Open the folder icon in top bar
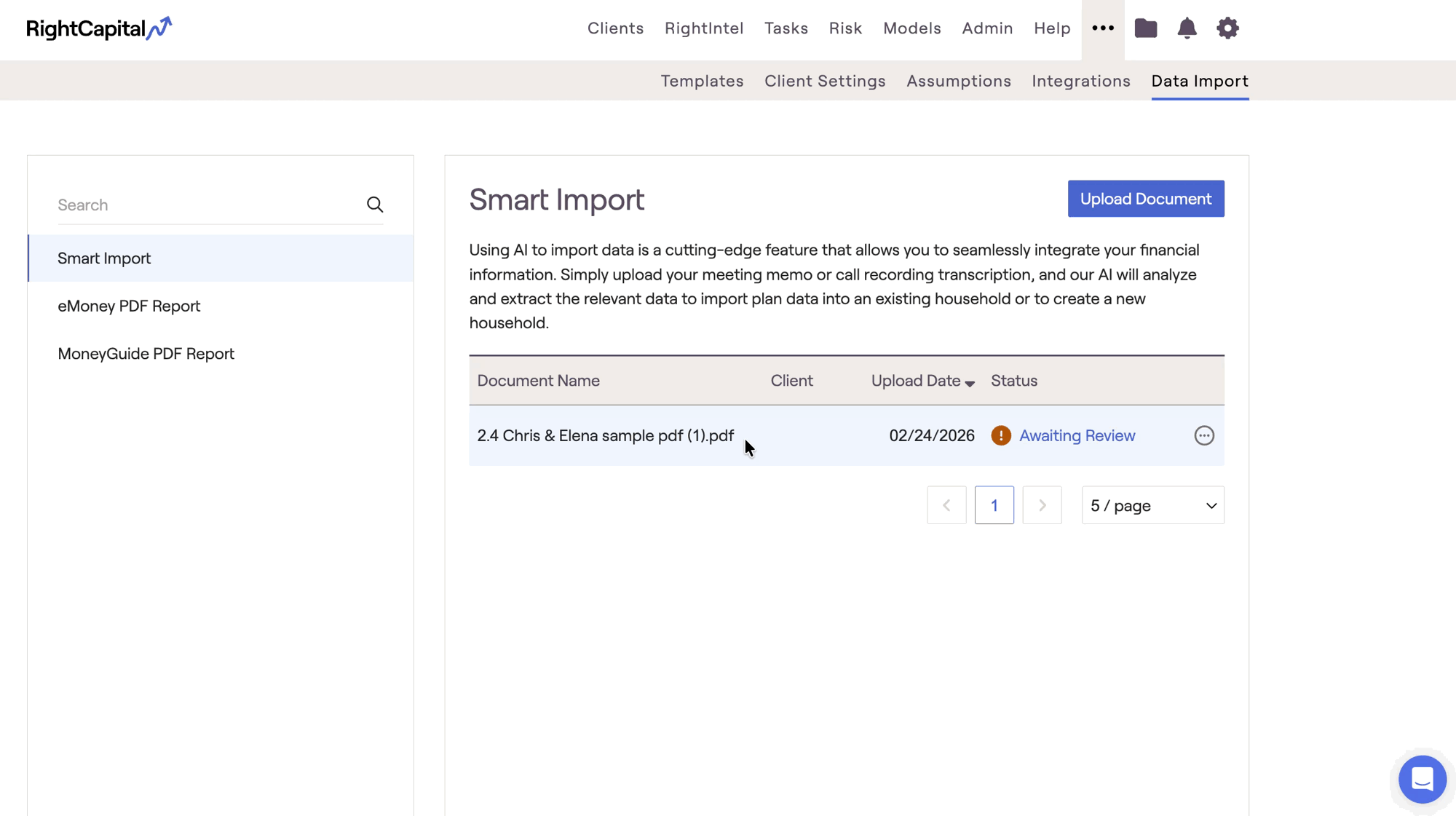The image size is (1456, 816). click(x=1146, y=28)
